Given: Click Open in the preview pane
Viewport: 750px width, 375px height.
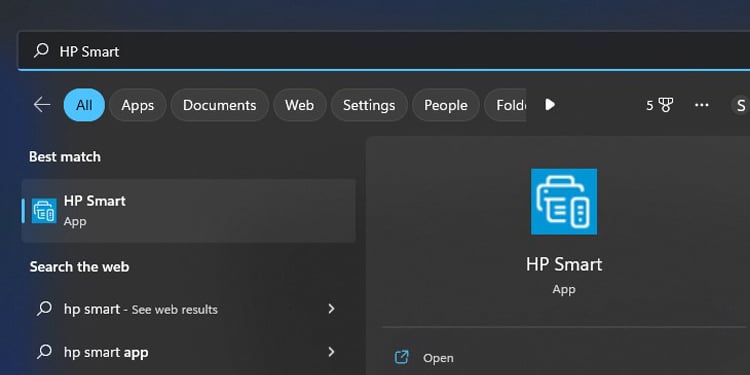Looking at the screenshot, I should coord(438,358).
